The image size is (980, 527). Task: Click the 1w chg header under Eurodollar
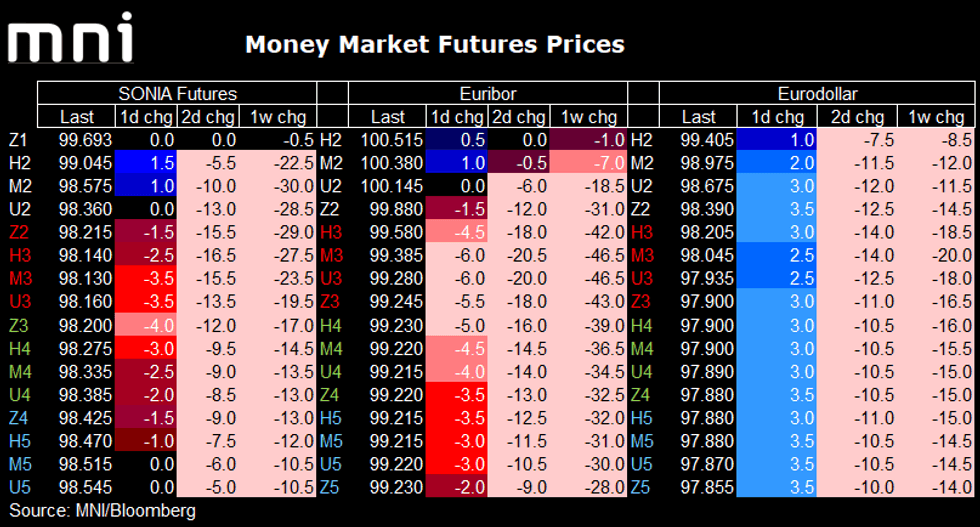pyautogui.click(x=935, y=117)
